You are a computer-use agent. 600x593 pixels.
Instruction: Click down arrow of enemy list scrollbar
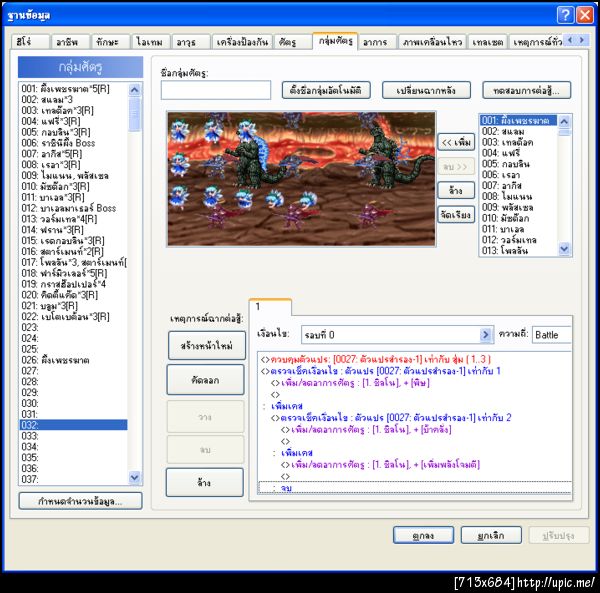[564, 249]
